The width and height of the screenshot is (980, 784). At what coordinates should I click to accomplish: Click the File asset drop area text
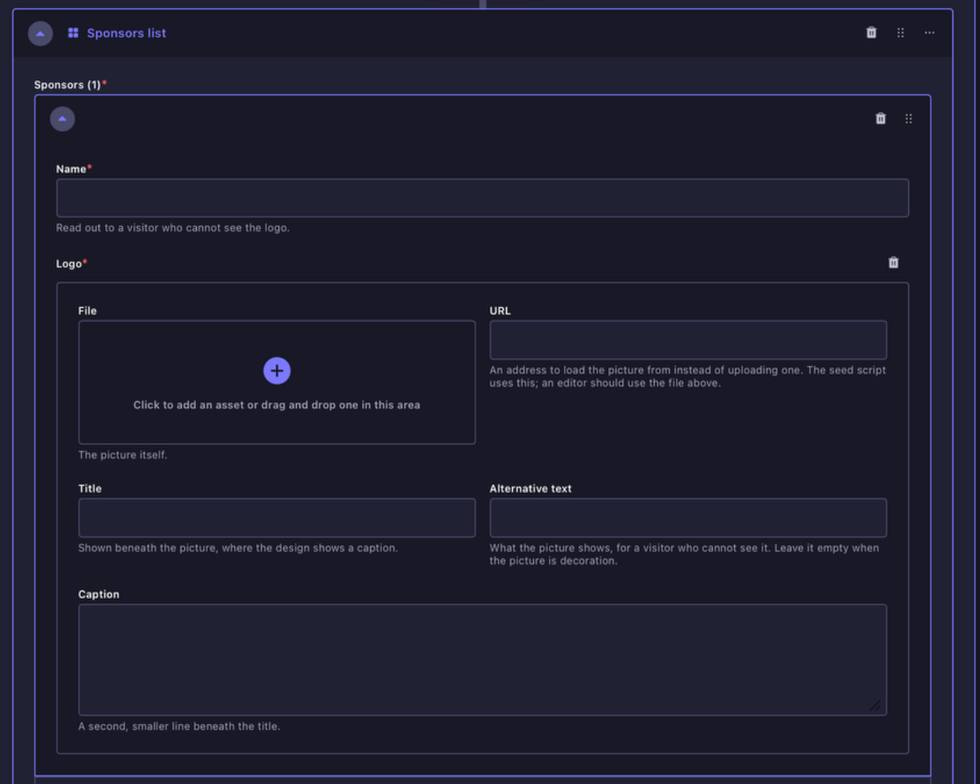277,405
